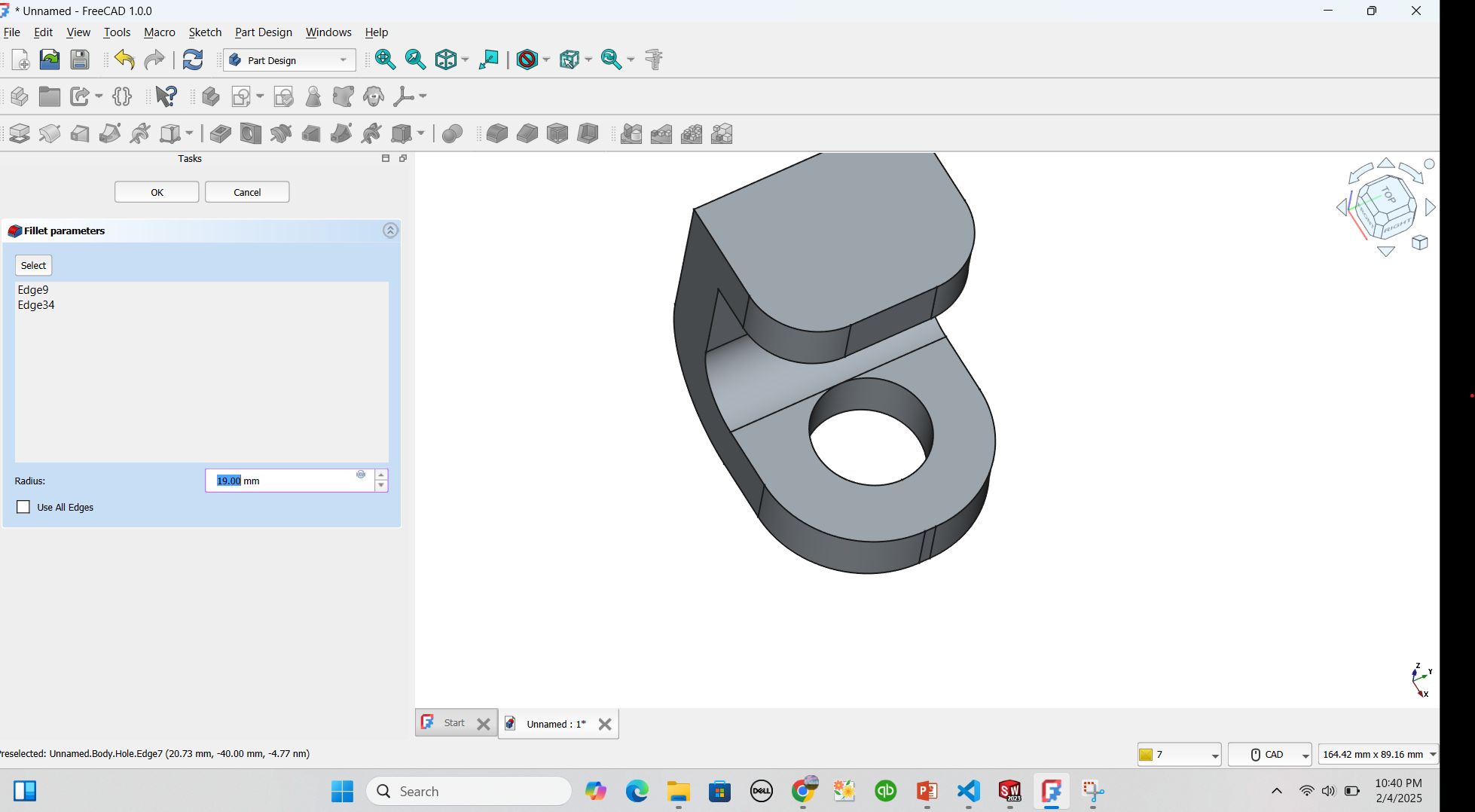Viewport: 1475px width, 812px height.
Task: Open the Edit menu
Action: point(43,32)
